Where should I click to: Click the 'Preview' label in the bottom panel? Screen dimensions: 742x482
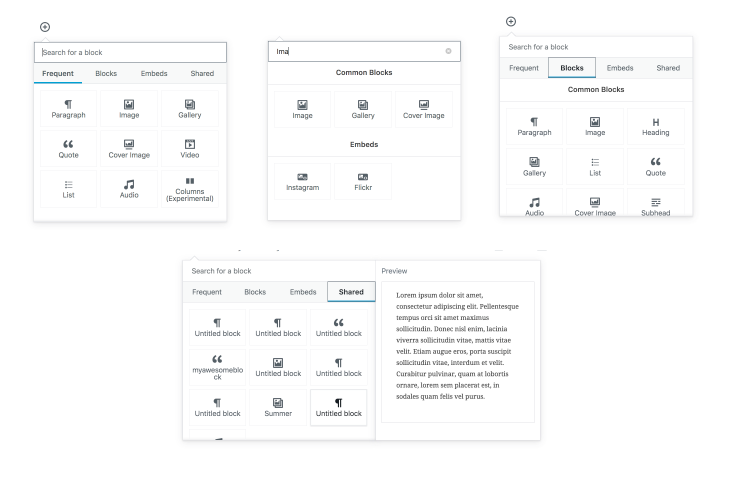(394, 271)
